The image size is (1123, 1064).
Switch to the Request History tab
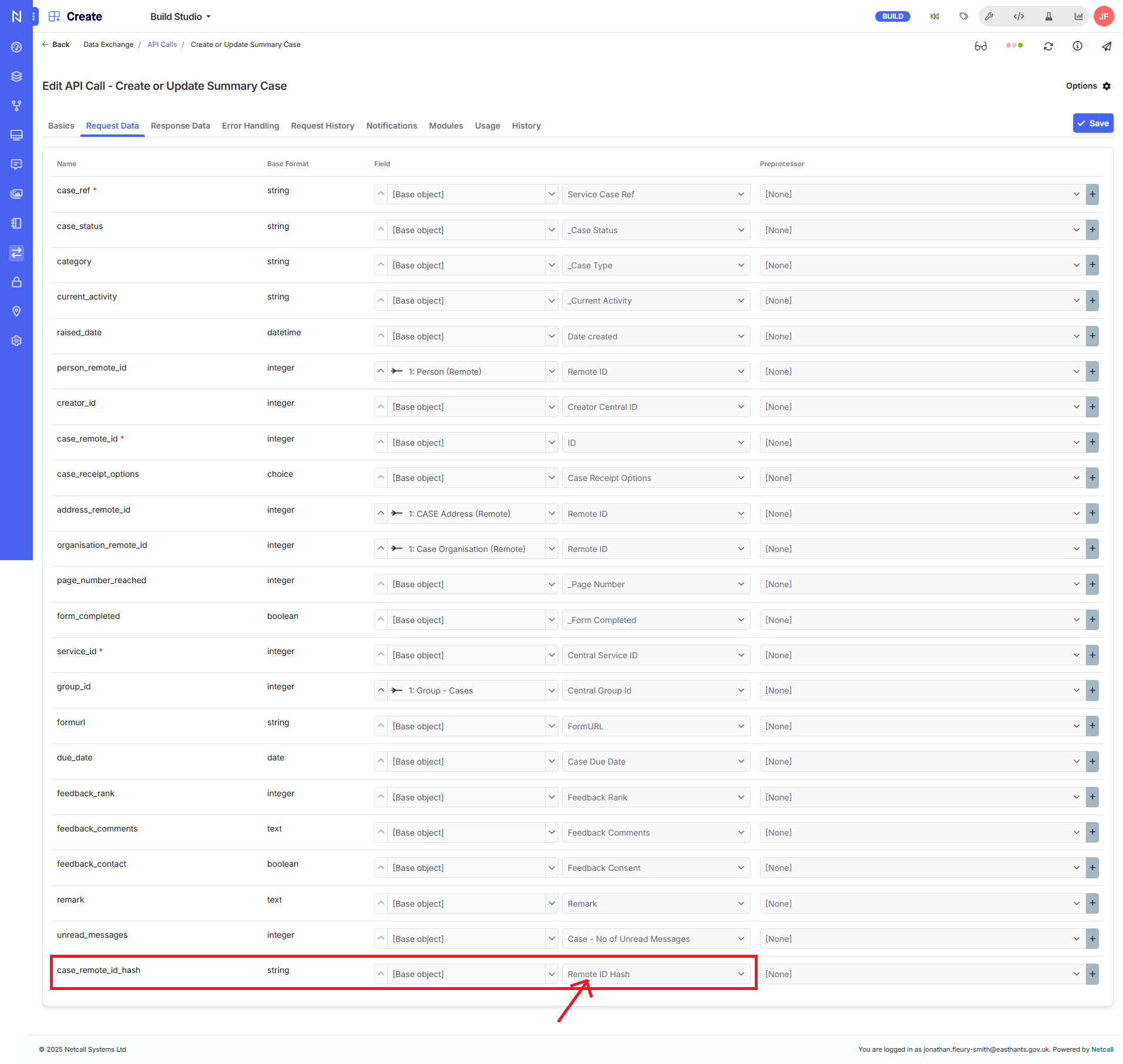point(322,126)
